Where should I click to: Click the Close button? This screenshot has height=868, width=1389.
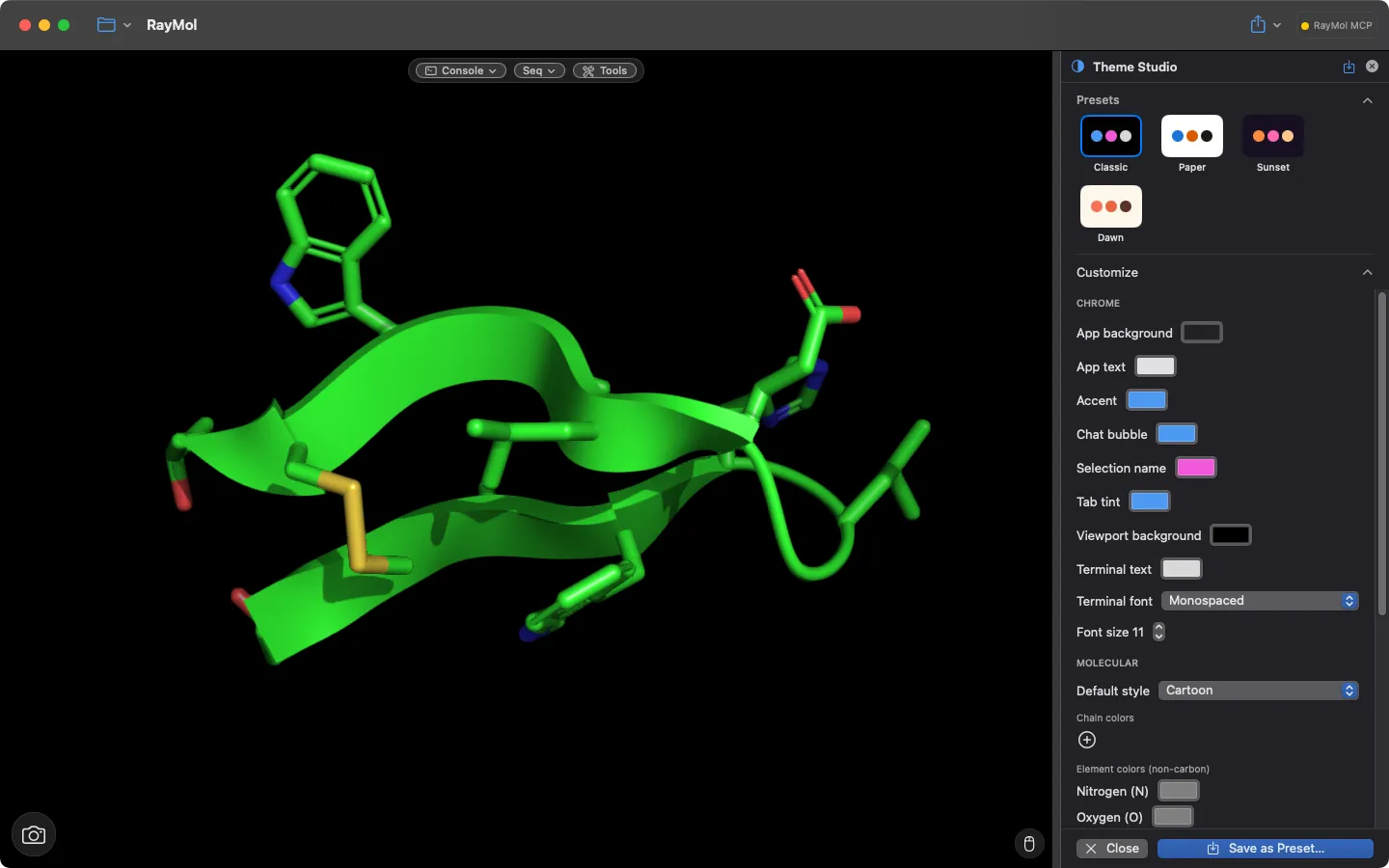(x=1112, y=849)
